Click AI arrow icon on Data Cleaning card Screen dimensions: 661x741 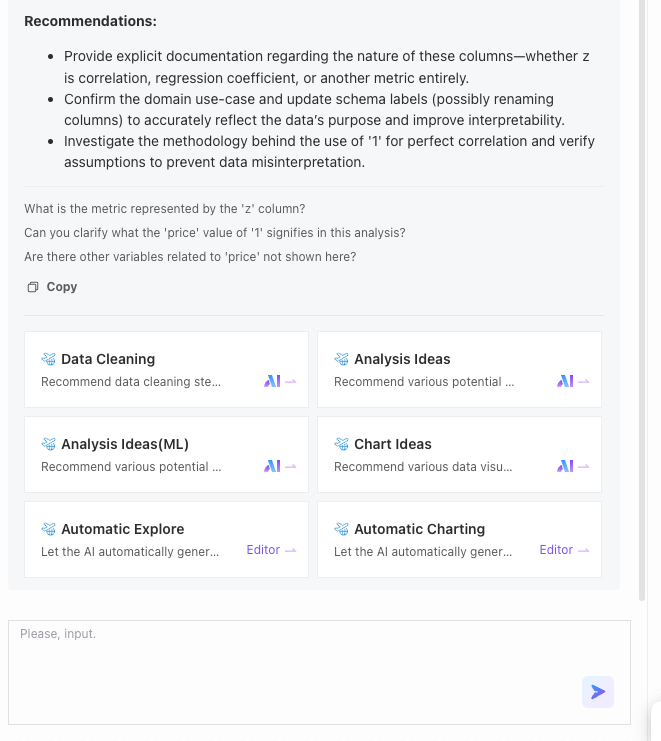279,381
